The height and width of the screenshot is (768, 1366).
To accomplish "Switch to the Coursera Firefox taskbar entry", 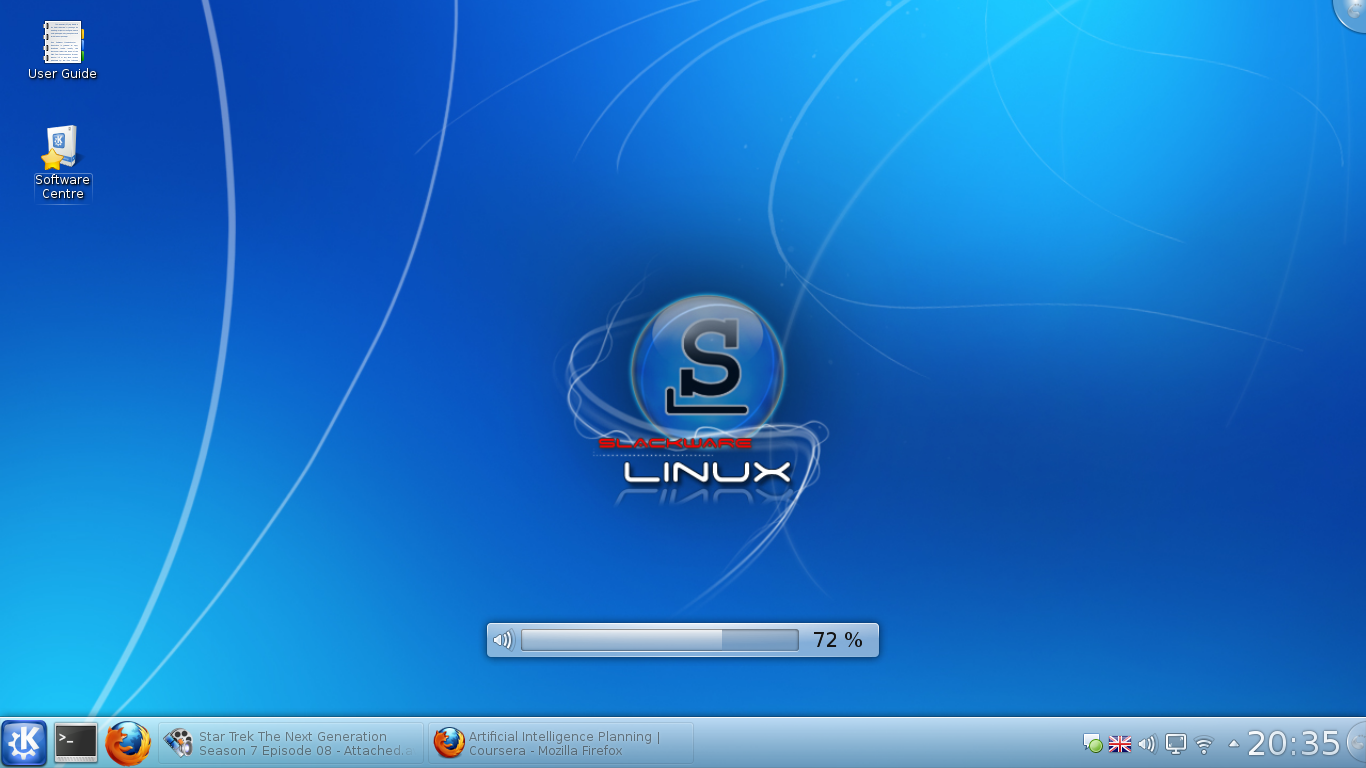I will [561, 743].
